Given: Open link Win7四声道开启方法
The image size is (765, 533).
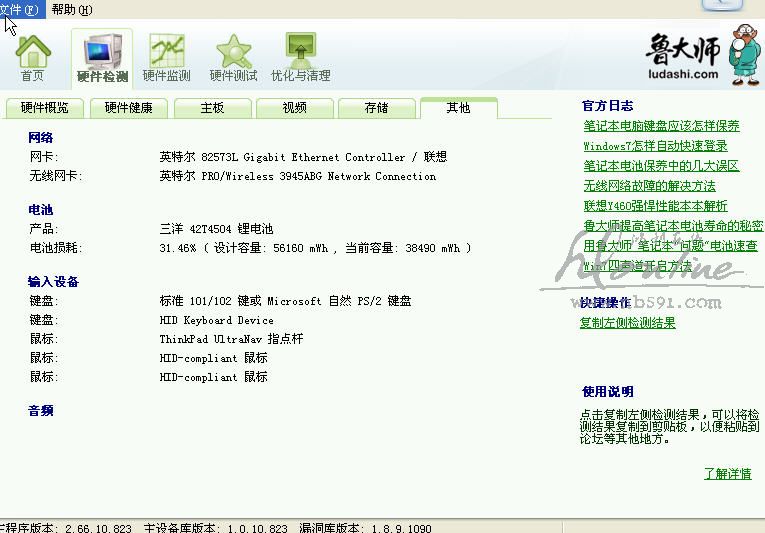Looking at the screenshot, I should tap(638, 266).
